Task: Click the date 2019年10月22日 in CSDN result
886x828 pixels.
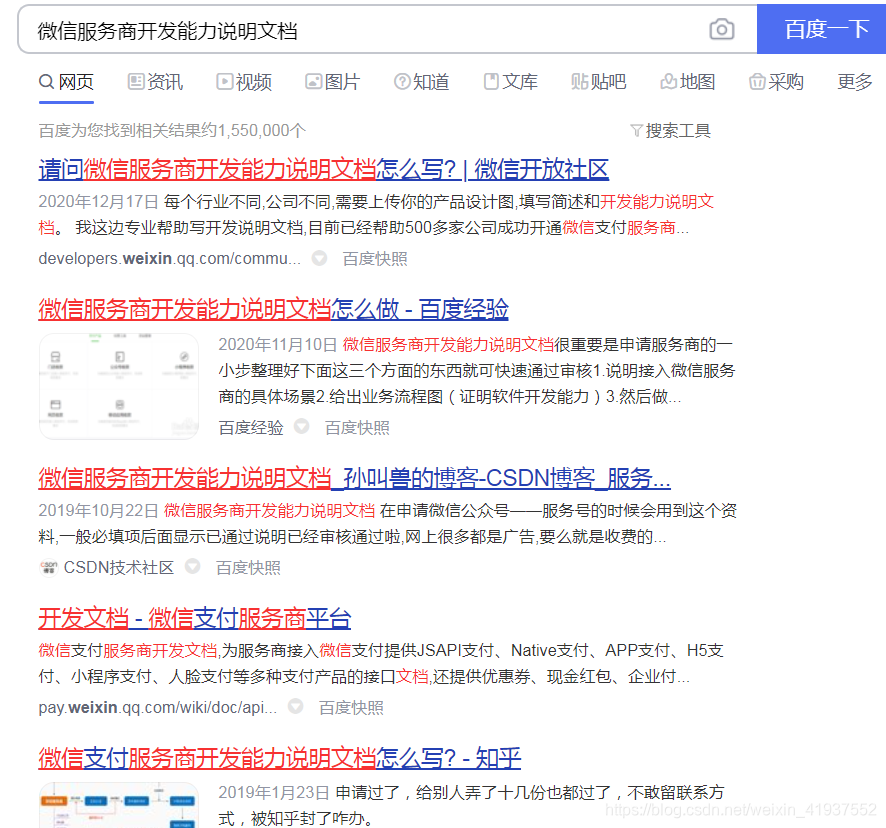Action: (x=98, y=510)
